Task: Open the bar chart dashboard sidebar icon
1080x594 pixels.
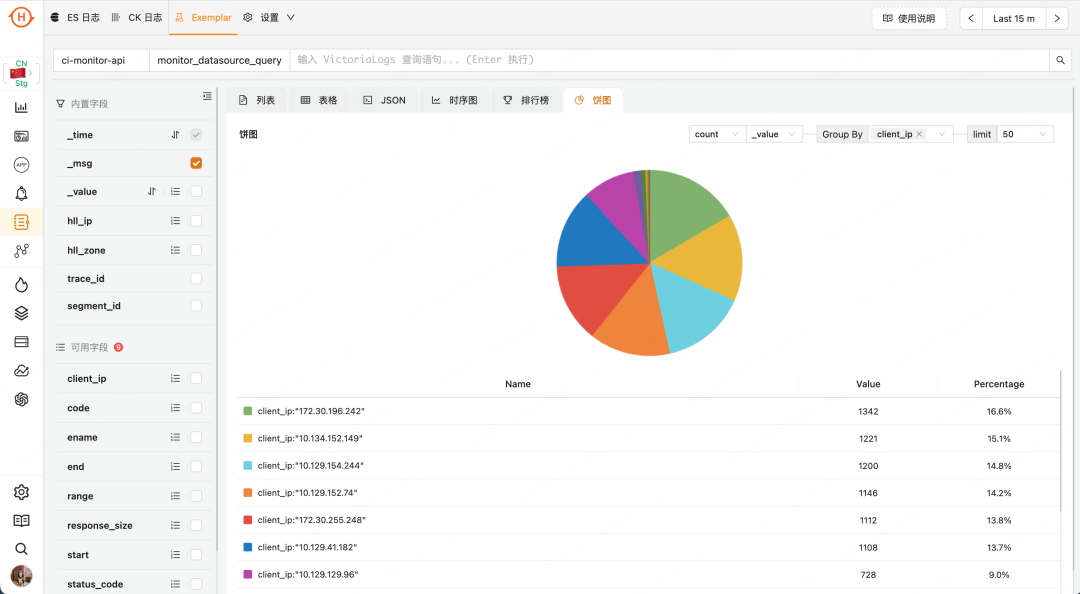Action: pos(21,107)
